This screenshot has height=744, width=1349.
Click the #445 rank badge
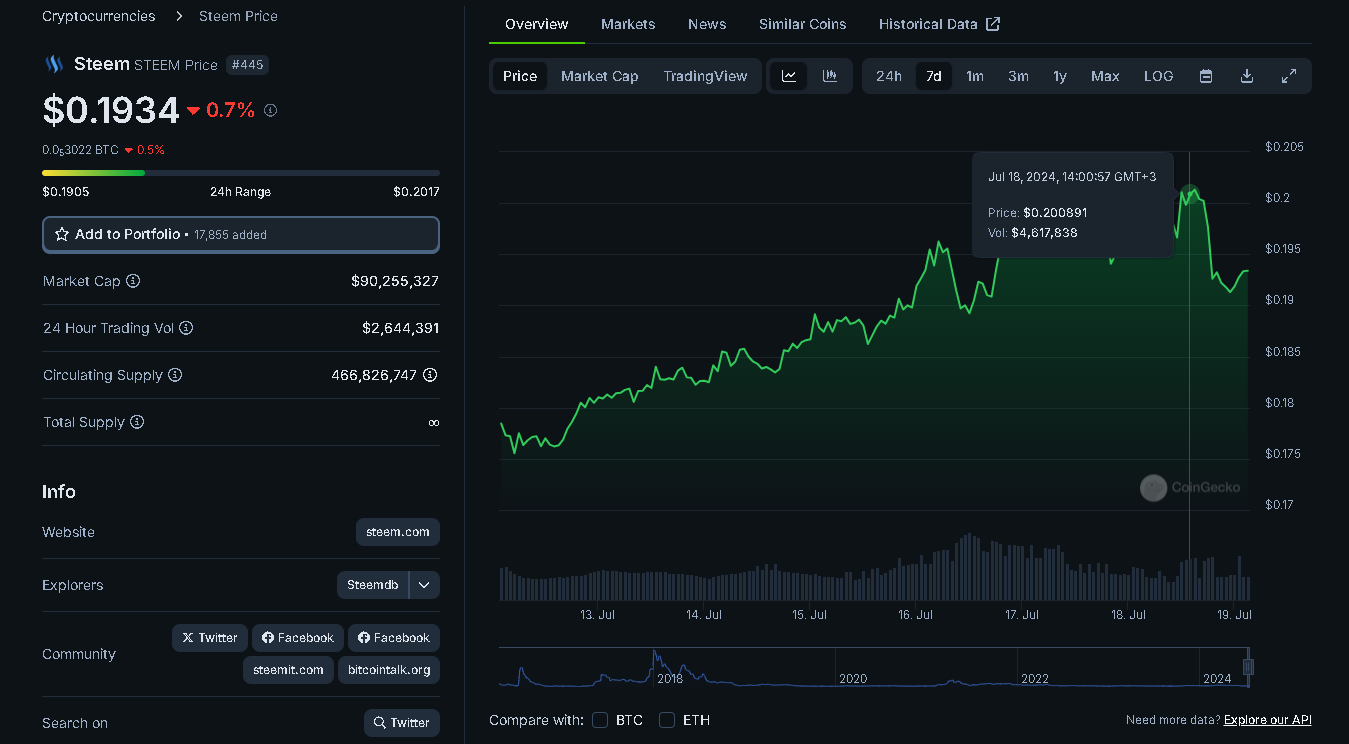tap(247, 65)
